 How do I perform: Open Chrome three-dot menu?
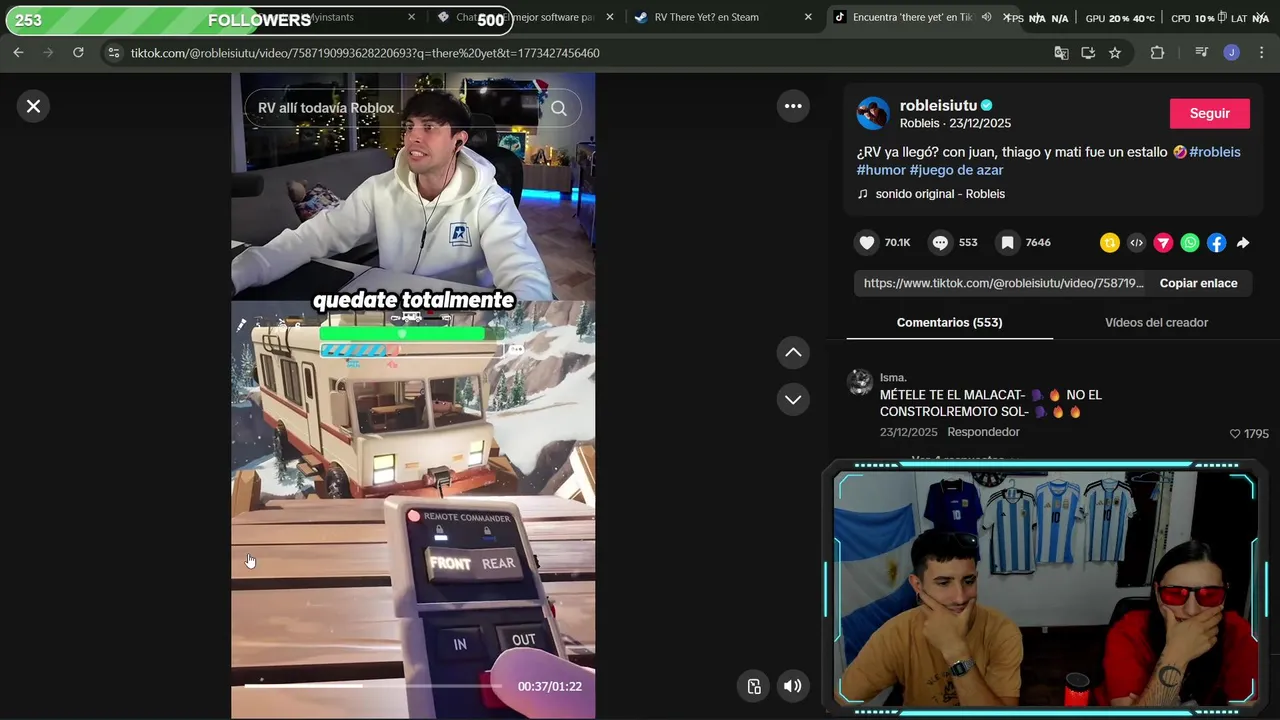pos(1261,53)
